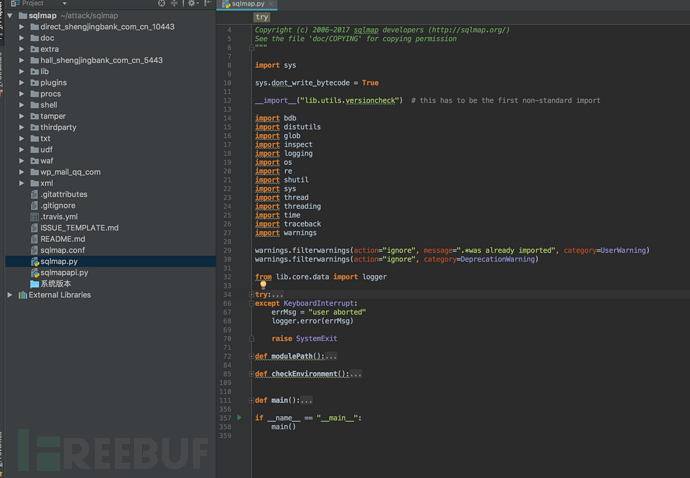Select the .gitattributes file icon
Screen dimensions: 690x478
[34, 195]
